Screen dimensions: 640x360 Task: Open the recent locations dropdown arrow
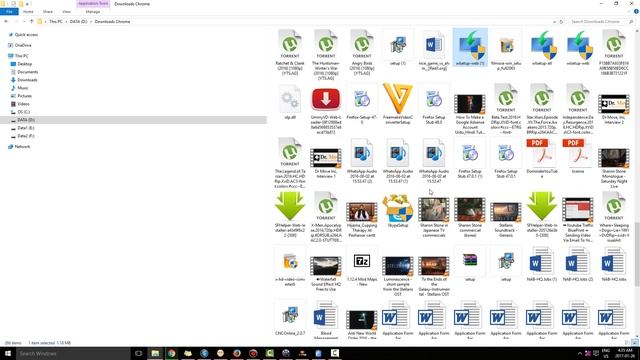coord(24,21)
